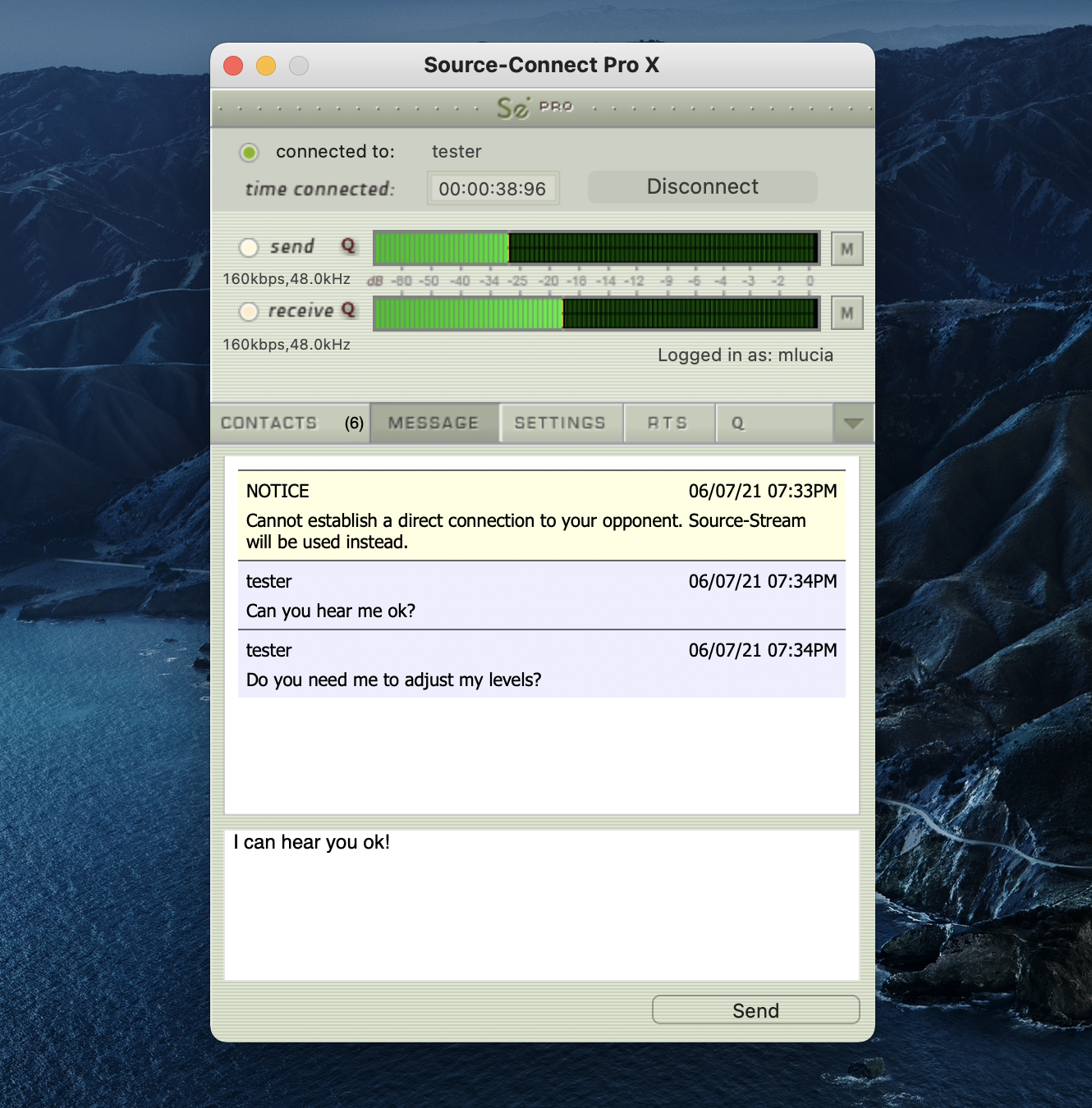Click the receive level meter bar
1092x1108 pixels.
coord(596,314)
